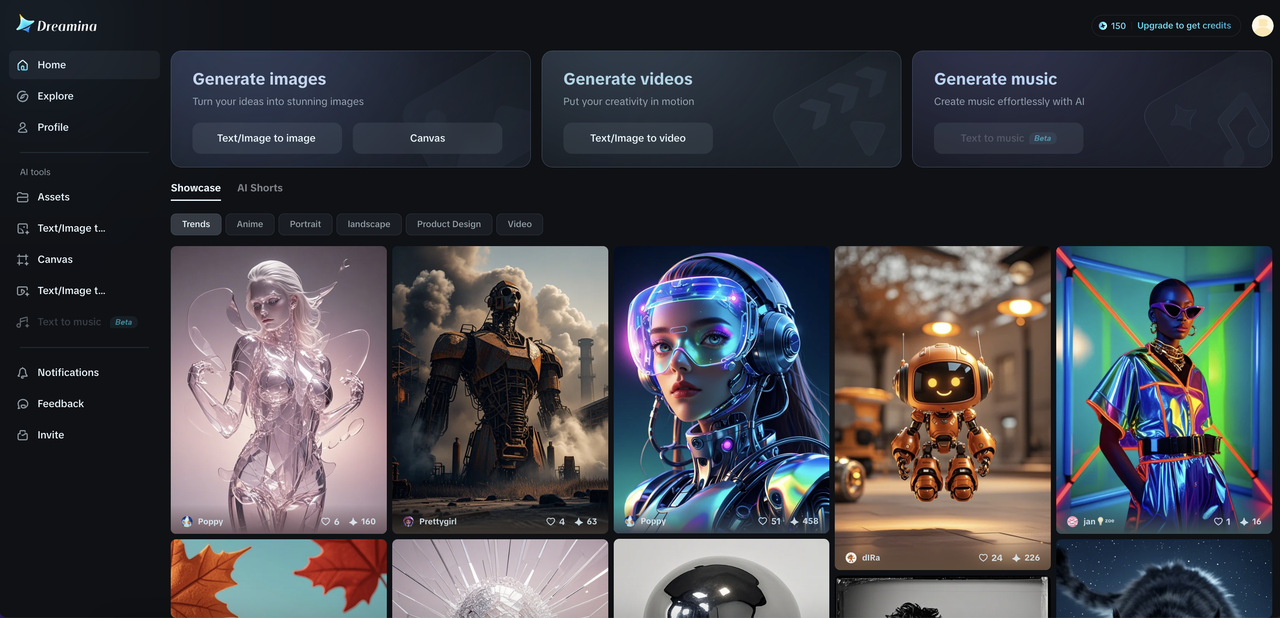Click the 150 credits count

(1118, 26)
